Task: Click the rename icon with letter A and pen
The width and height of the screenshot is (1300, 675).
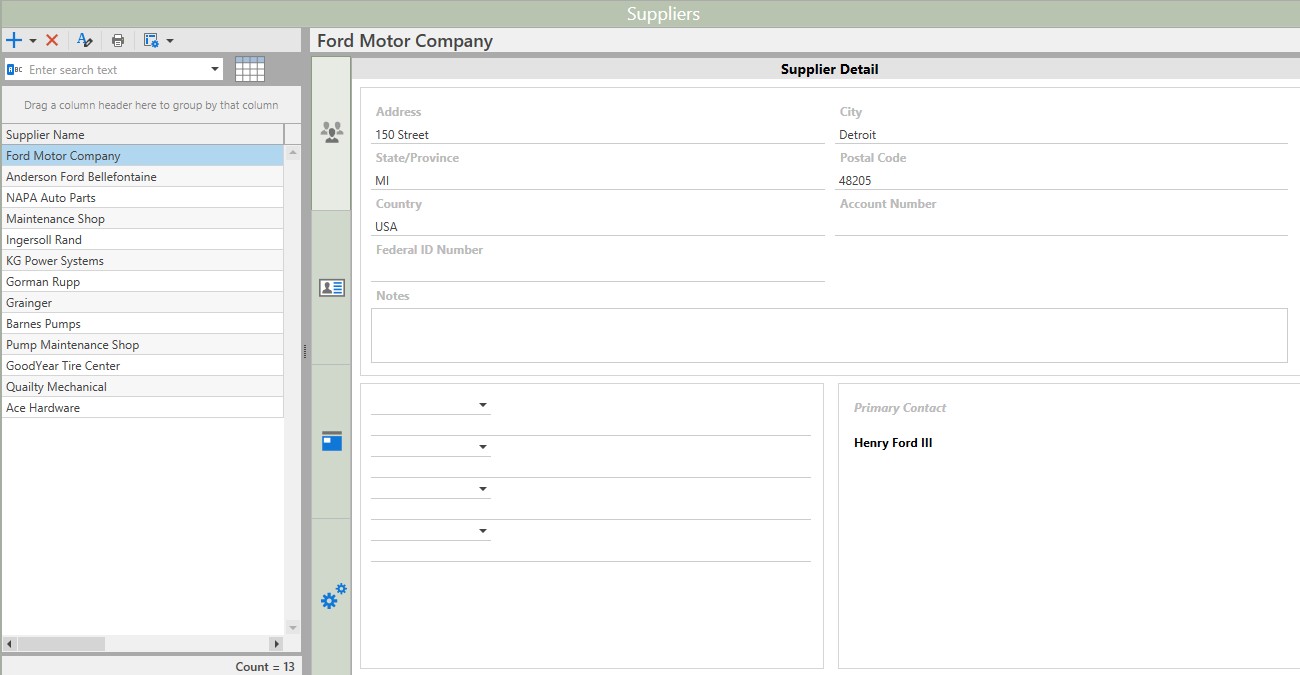Action: (85, 40)
